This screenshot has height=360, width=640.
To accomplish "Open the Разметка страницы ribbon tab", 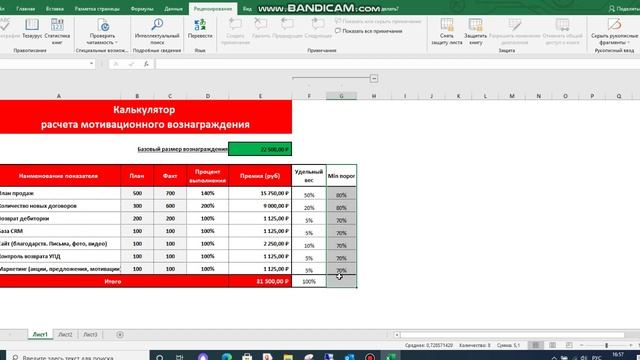I will click(97, 9).
